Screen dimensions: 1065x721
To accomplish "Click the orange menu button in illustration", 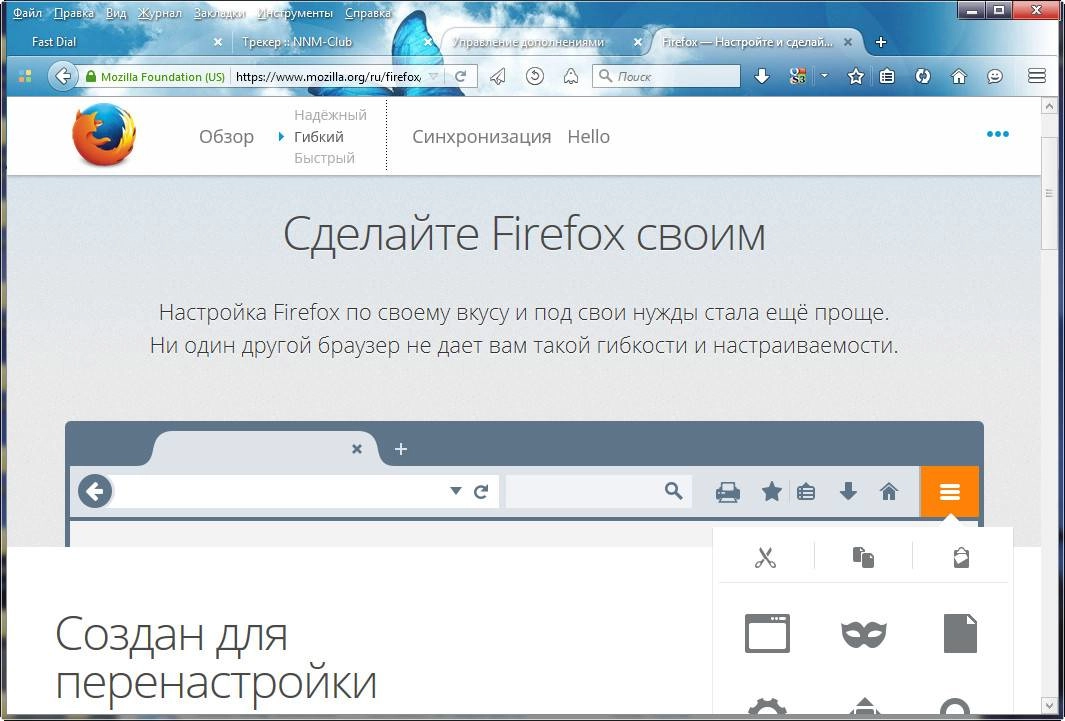I will (950, 492).
